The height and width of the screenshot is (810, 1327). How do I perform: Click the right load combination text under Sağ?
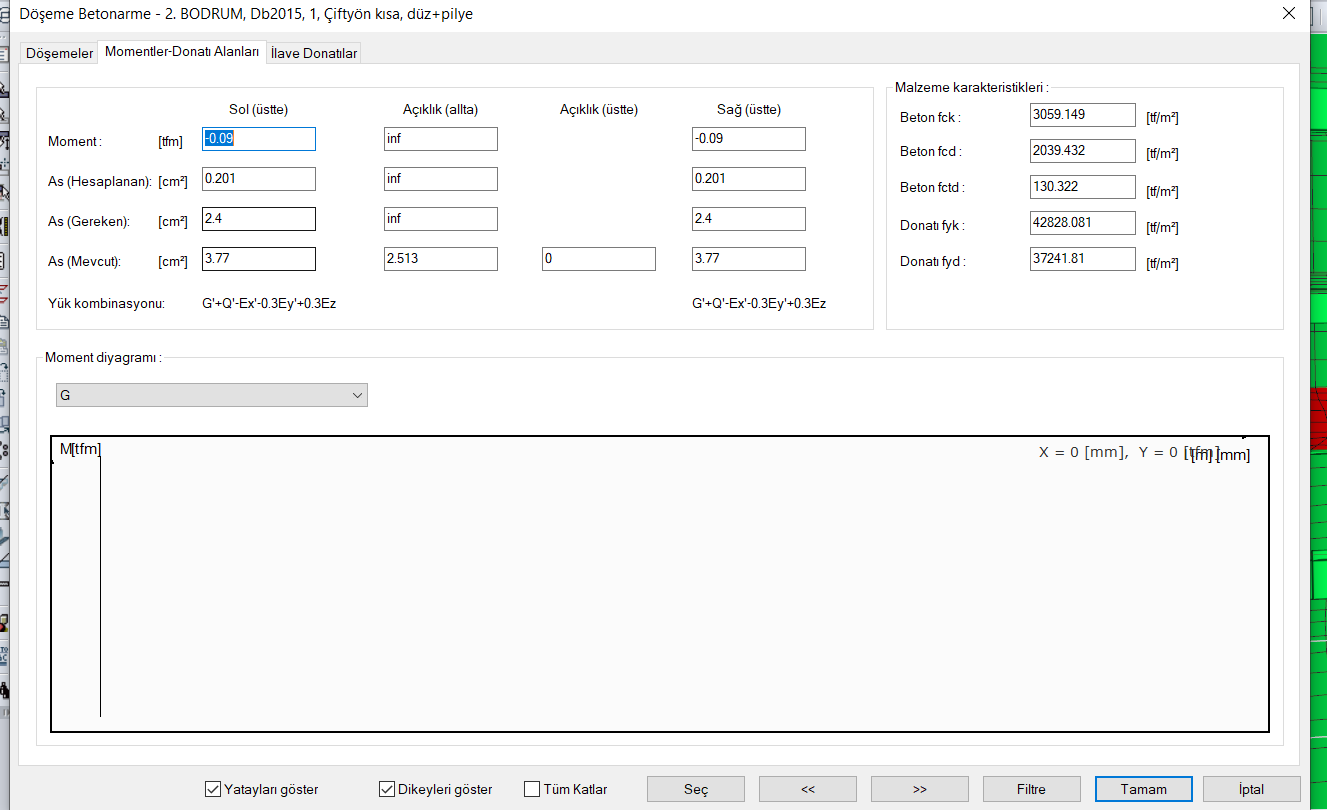(759, 303)
